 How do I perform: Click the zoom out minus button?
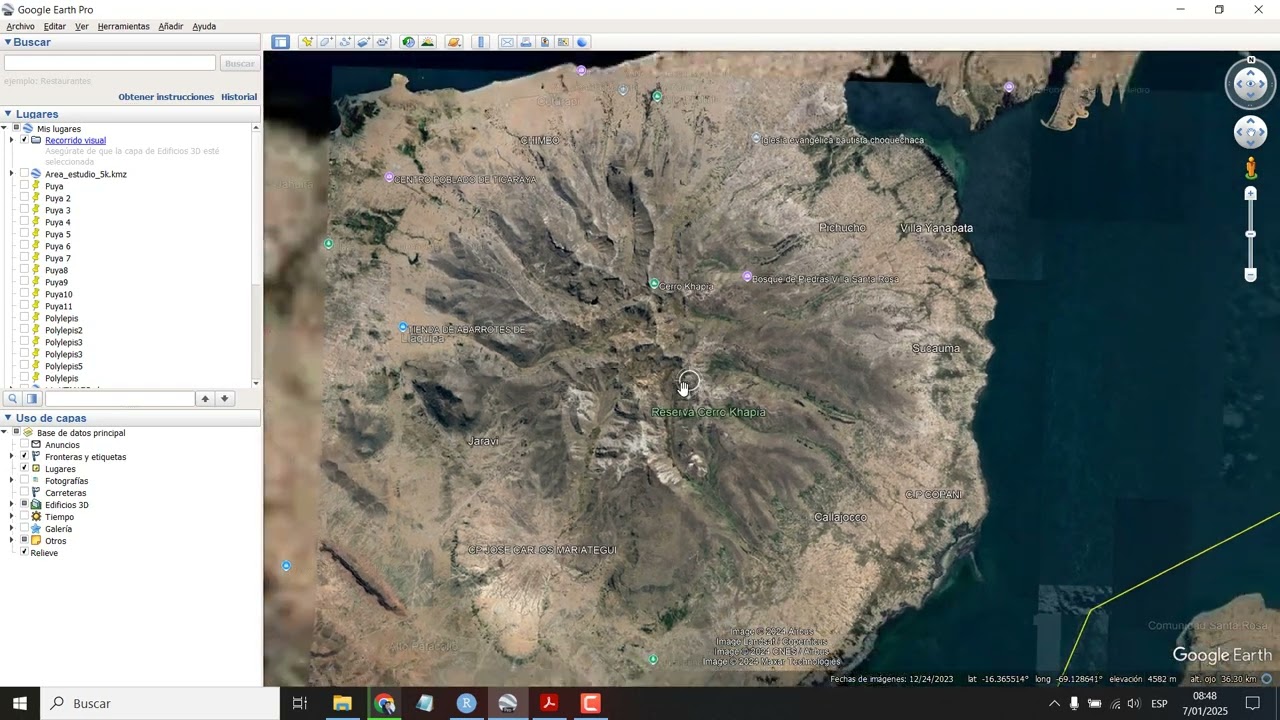click(x=1250, y=275)
